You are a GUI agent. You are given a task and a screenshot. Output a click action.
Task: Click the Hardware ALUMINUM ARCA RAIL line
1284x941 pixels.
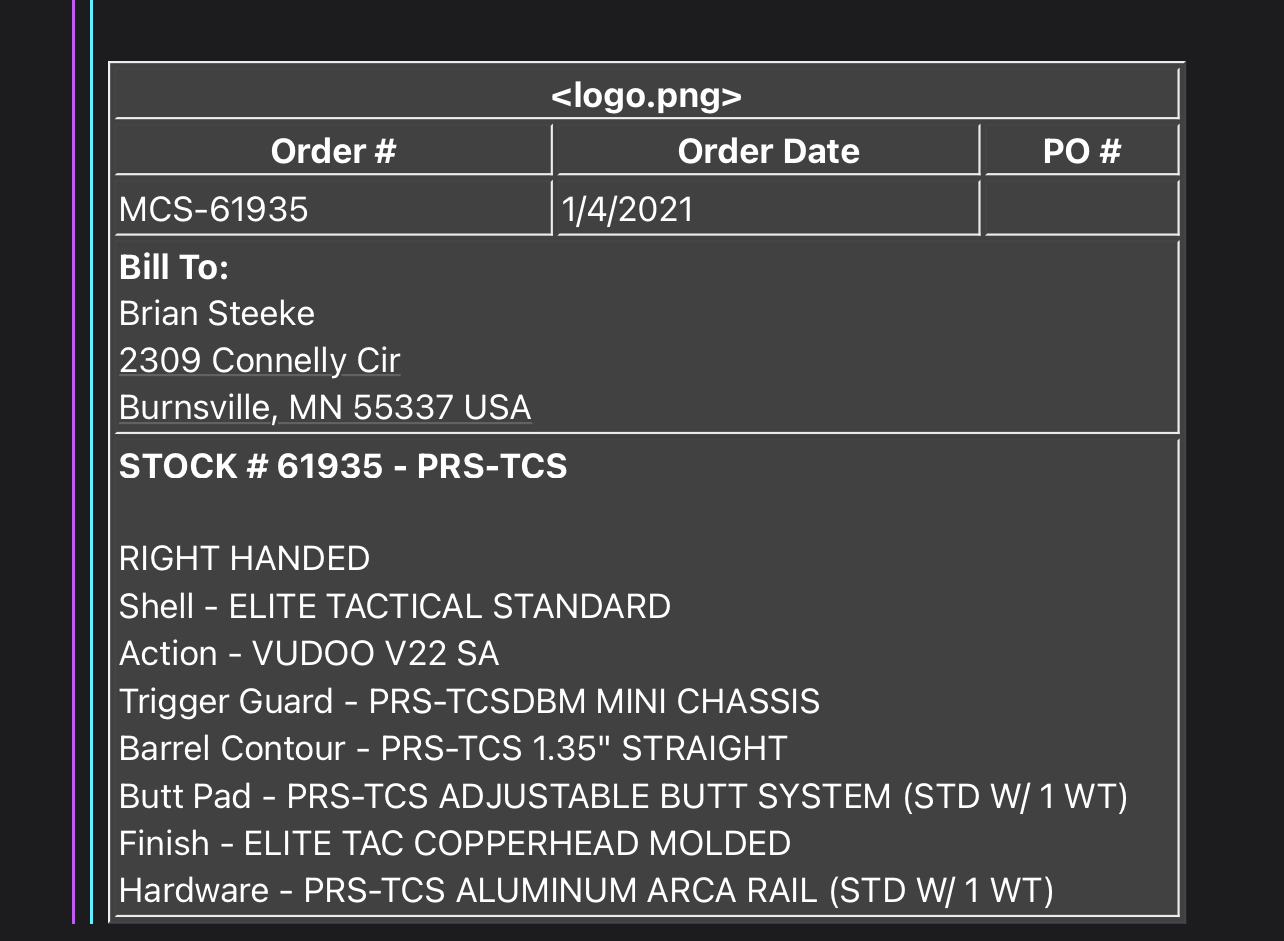(x=586, y=890)
